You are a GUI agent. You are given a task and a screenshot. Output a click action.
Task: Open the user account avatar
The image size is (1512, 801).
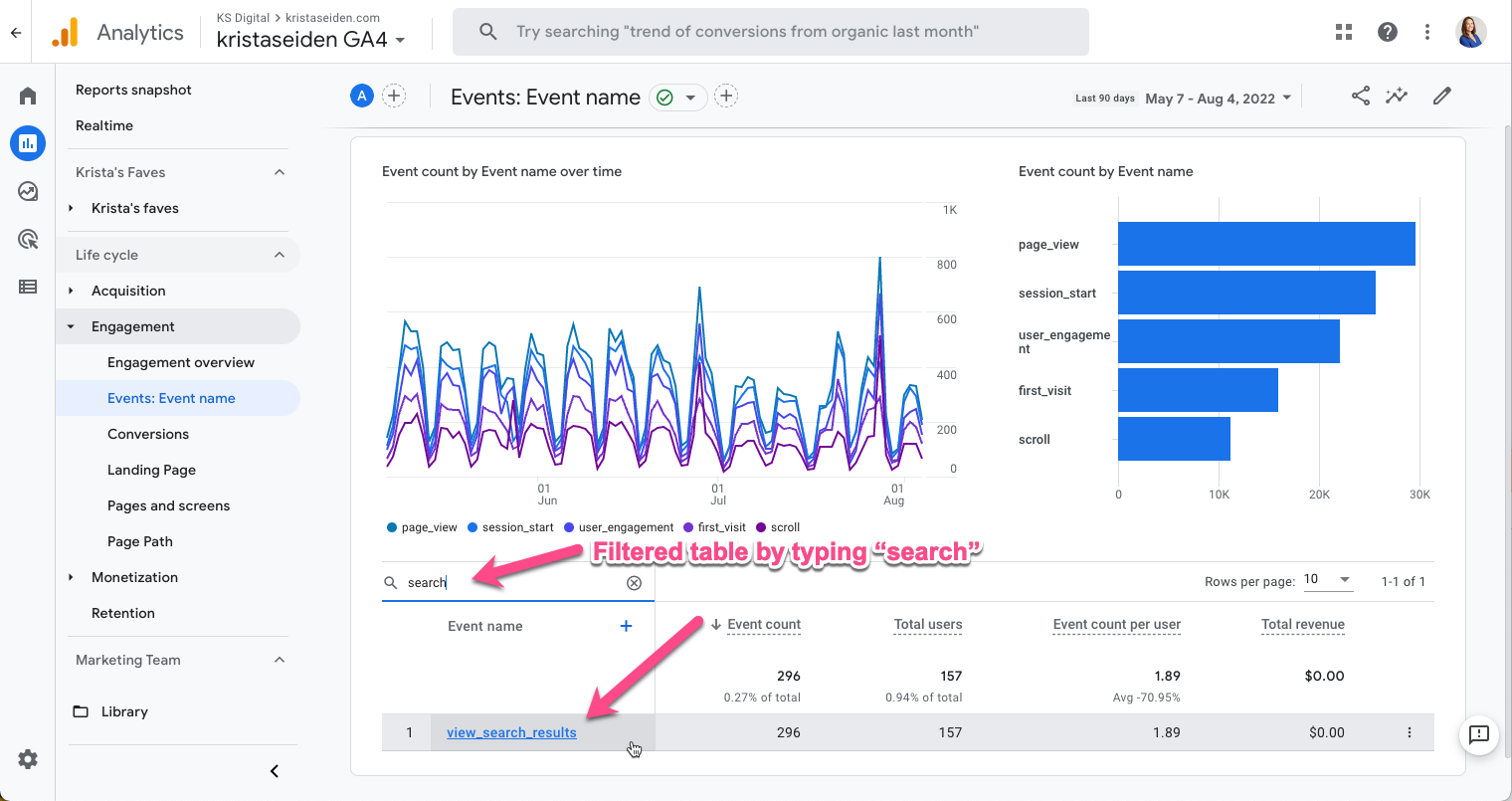1471,32
